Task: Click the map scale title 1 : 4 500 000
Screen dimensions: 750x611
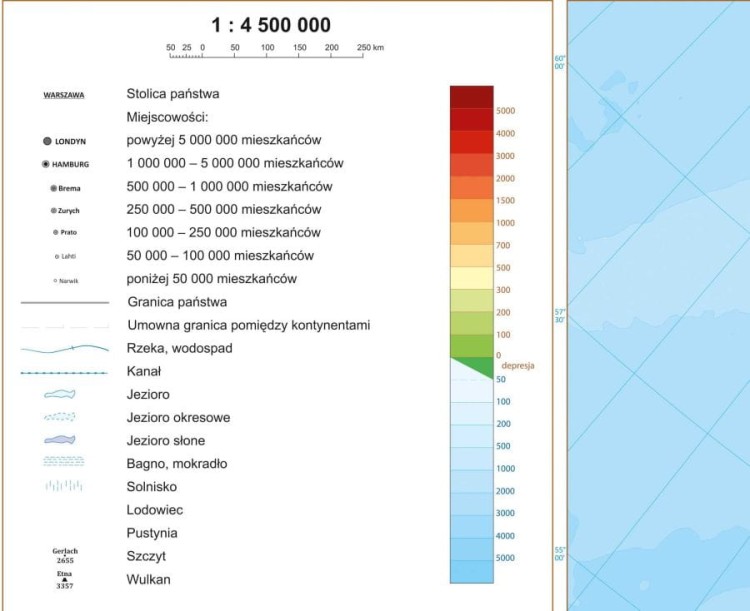Action: (271, 25)
